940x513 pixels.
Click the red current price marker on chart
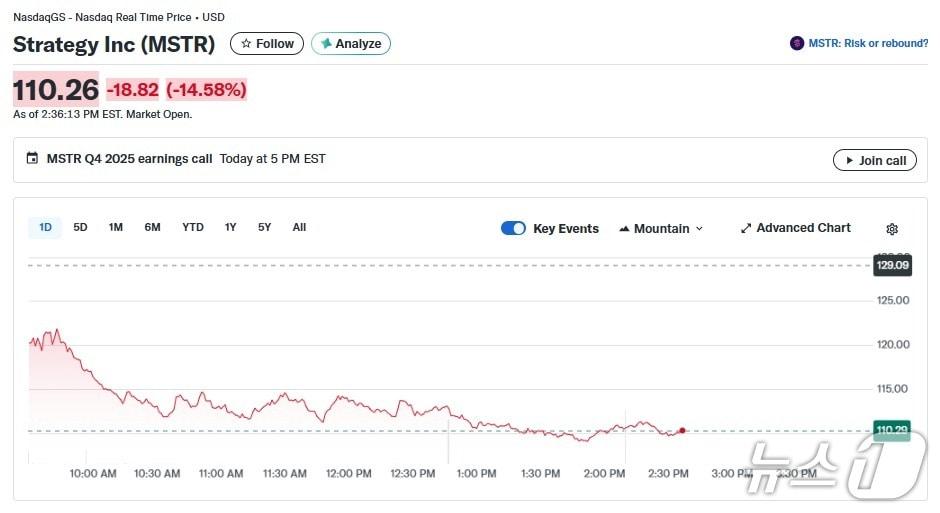[x=682, y=430]
